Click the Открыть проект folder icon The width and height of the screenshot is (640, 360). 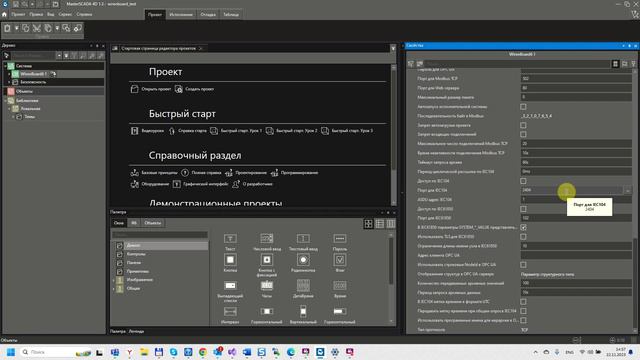click(x=135, y=89)
